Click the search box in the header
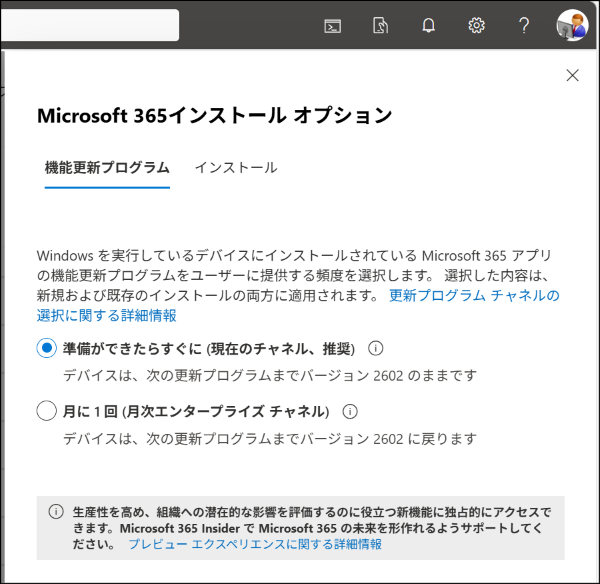The width and height of the screenshot is (600, 584). coord(90,25)
